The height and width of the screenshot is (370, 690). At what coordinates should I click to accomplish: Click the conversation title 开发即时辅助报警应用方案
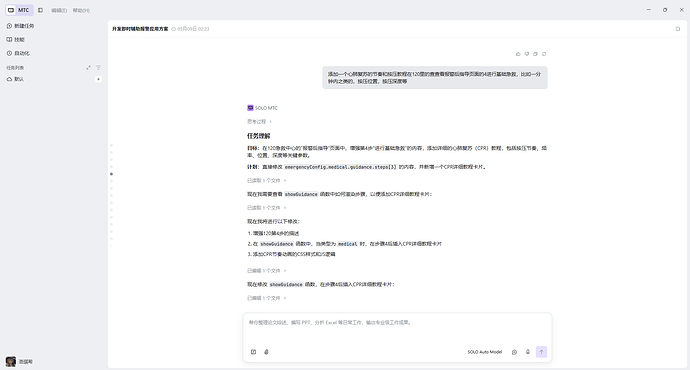pos(140,29)
